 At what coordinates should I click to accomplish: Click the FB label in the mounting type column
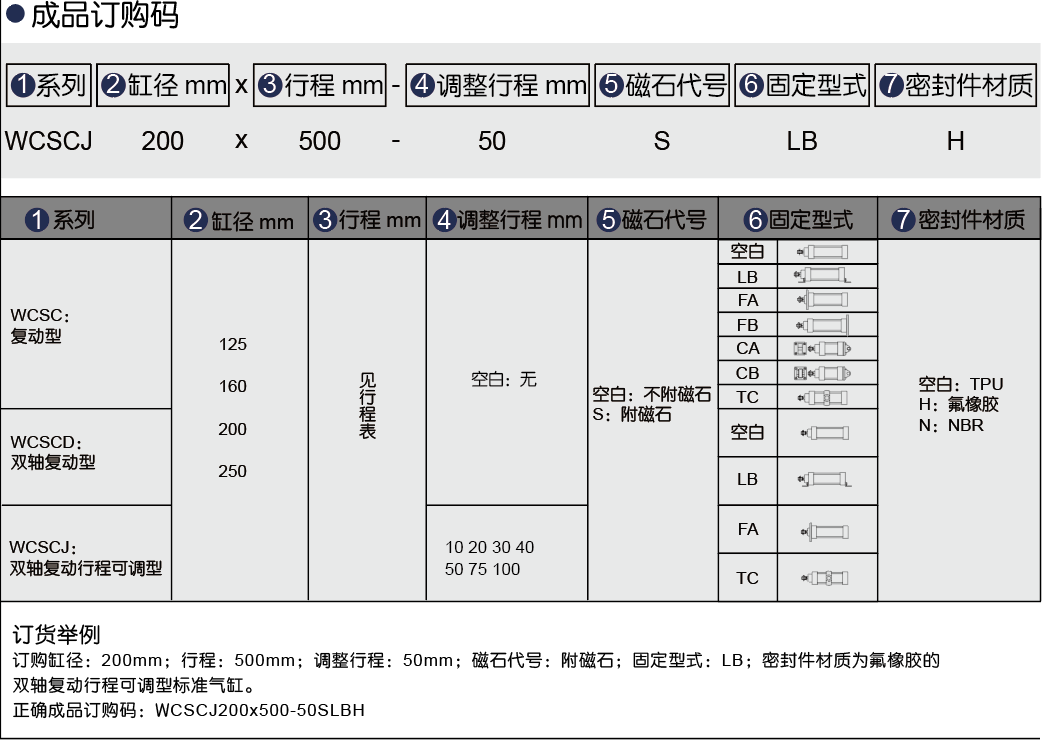click(748, 325)
